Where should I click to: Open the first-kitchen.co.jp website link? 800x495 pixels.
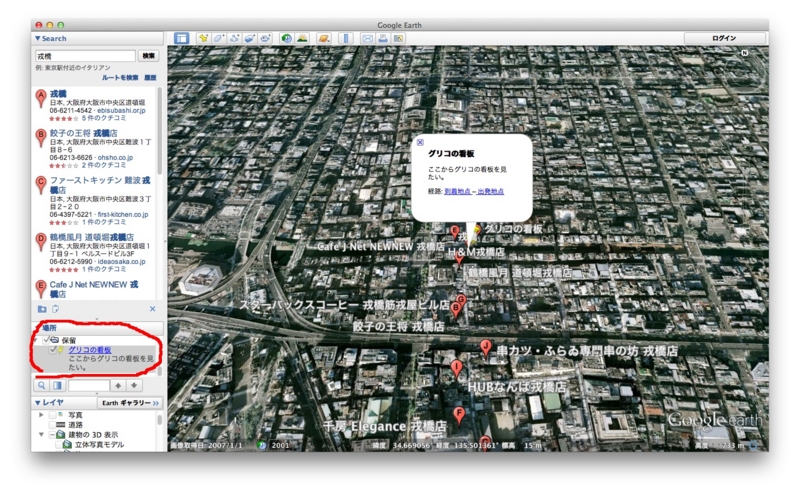click(x=123, y=214)
